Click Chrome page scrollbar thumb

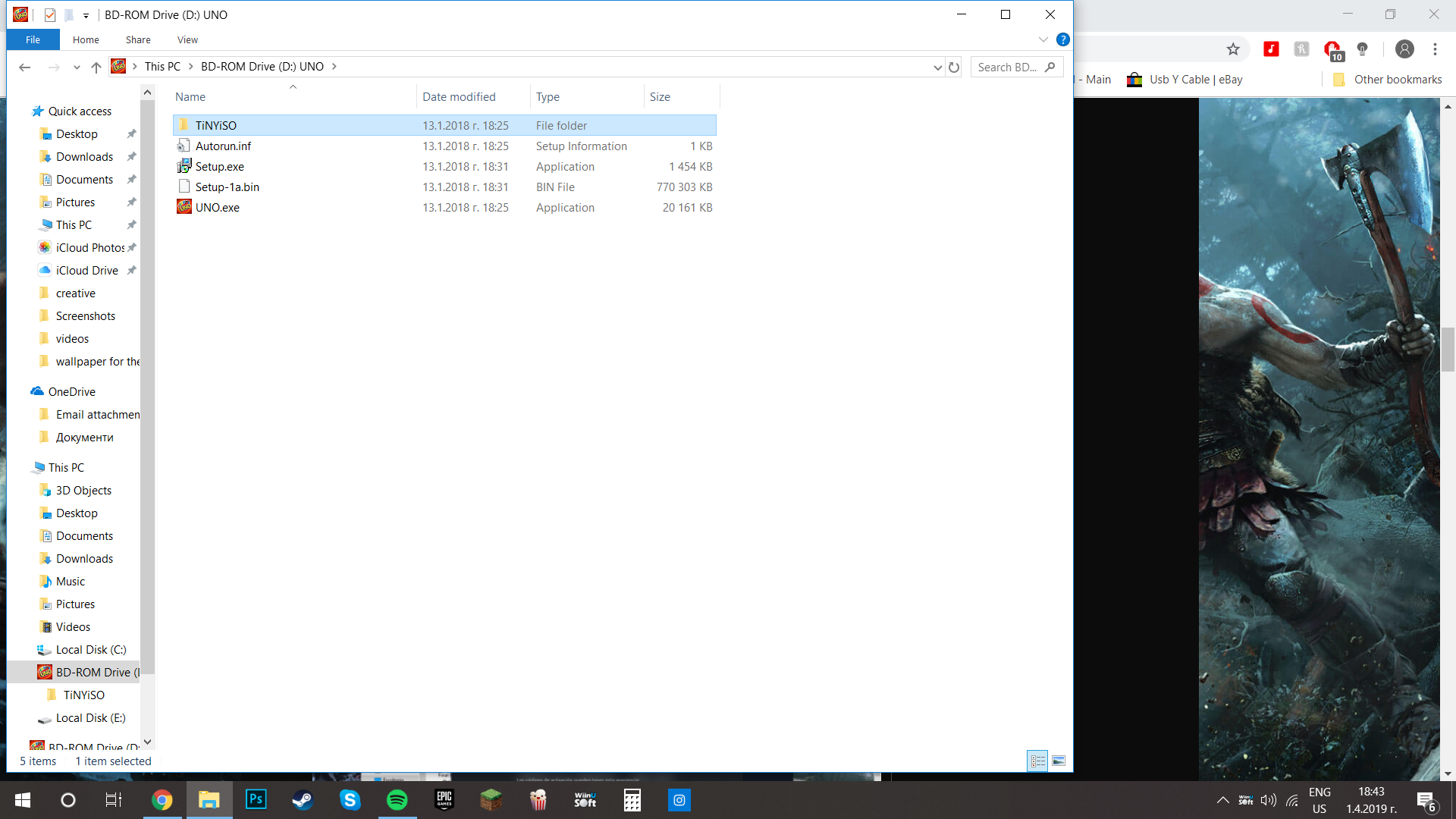[1448, 349]
